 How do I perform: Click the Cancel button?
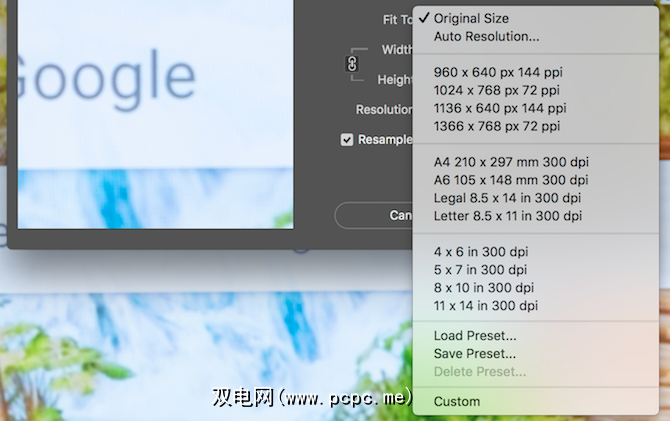point(374,215)
